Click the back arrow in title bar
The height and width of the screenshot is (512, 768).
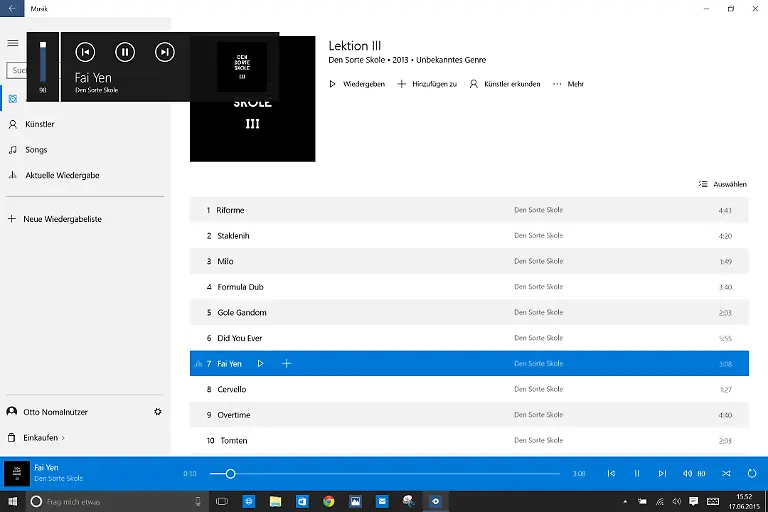12,8
